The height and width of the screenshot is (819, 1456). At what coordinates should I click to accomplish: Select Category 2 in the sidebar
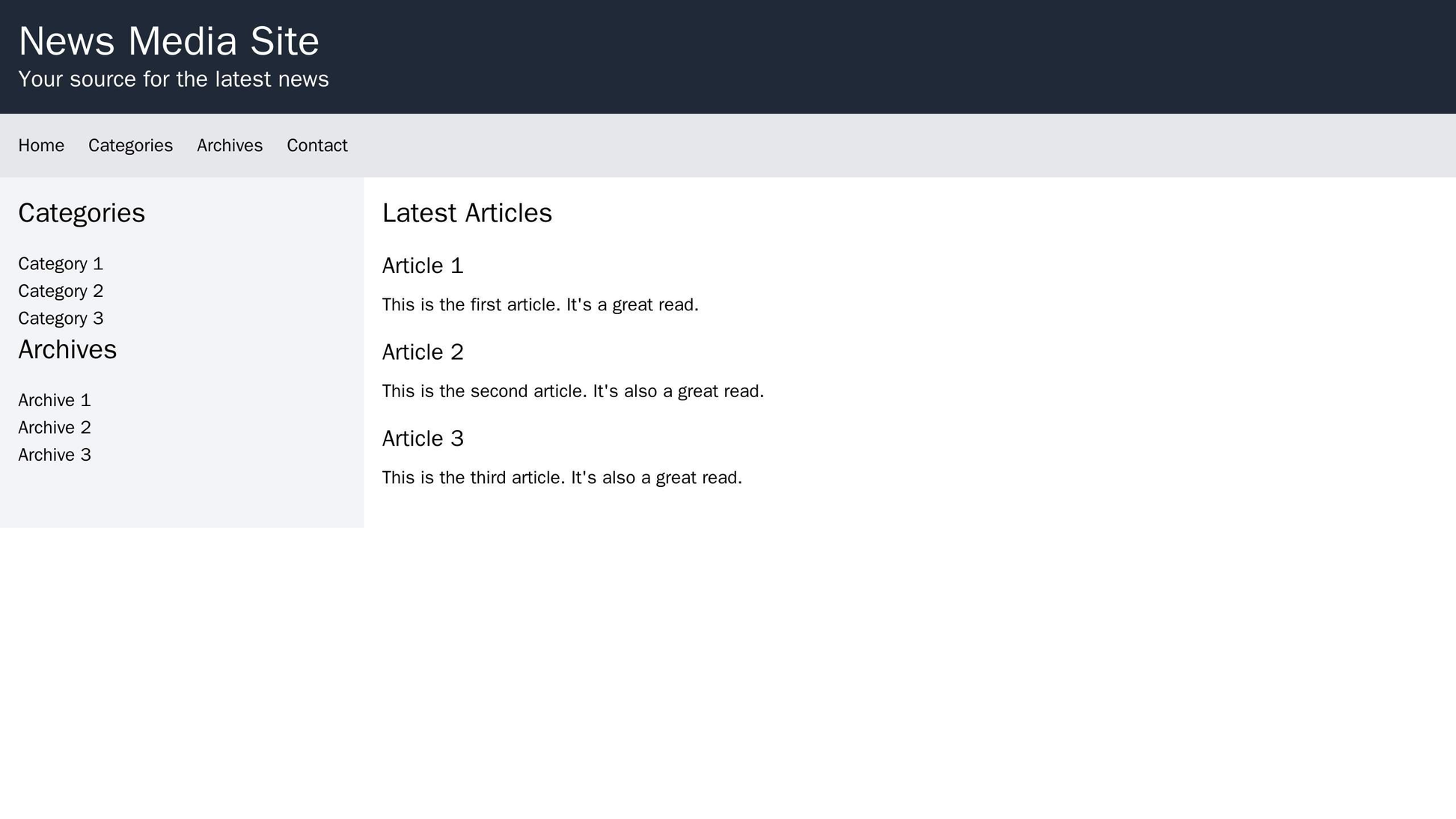61,291
